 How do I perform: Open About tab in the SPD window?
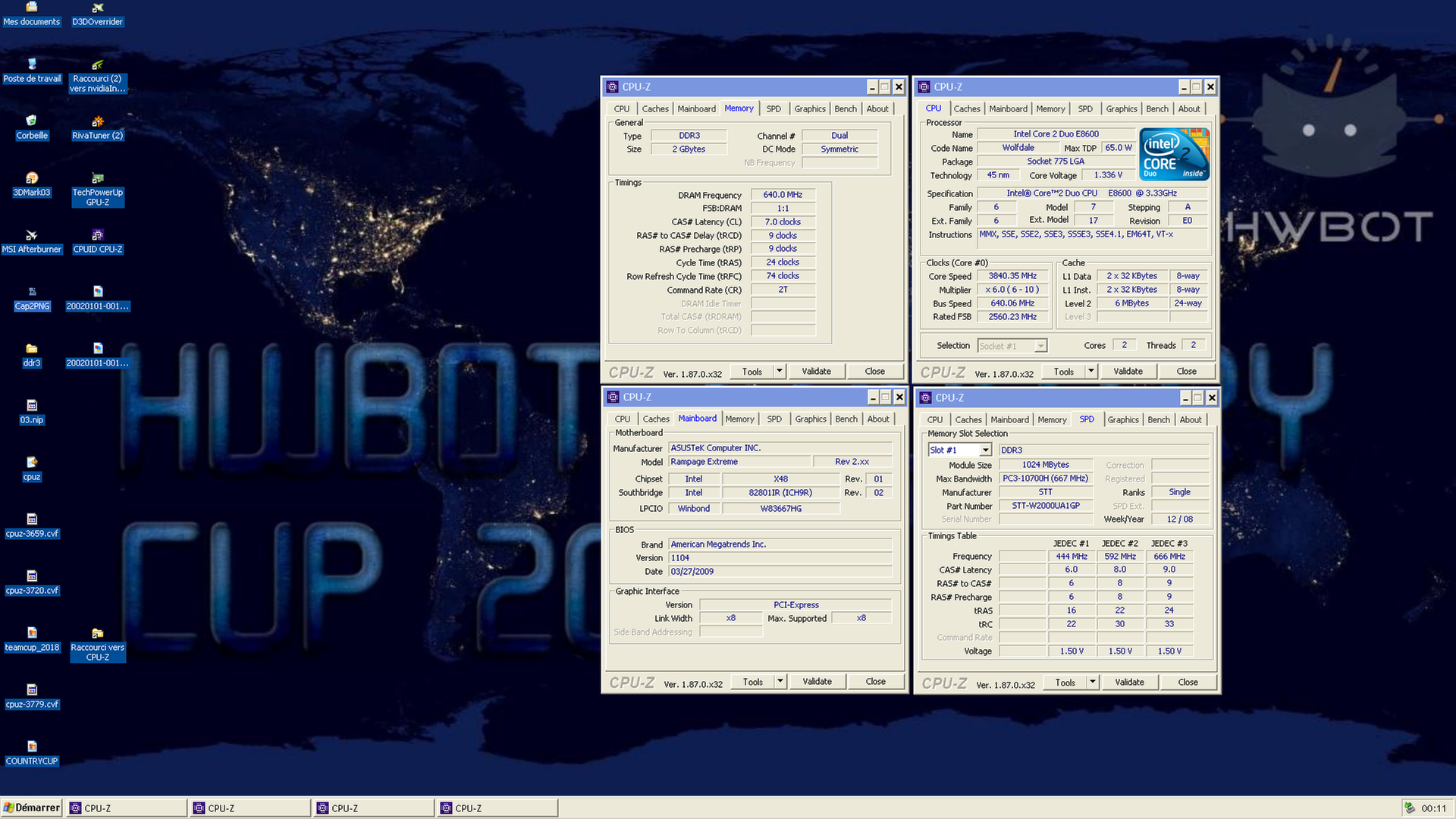tap(1190, 420)
